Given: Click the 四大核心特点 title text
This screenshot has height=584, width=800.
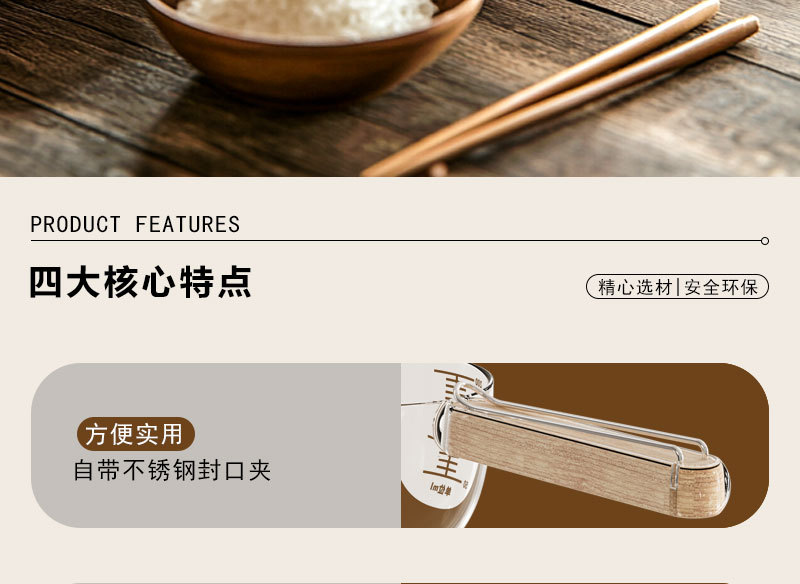Looking at the screenshot, I should tap(141, 282).
